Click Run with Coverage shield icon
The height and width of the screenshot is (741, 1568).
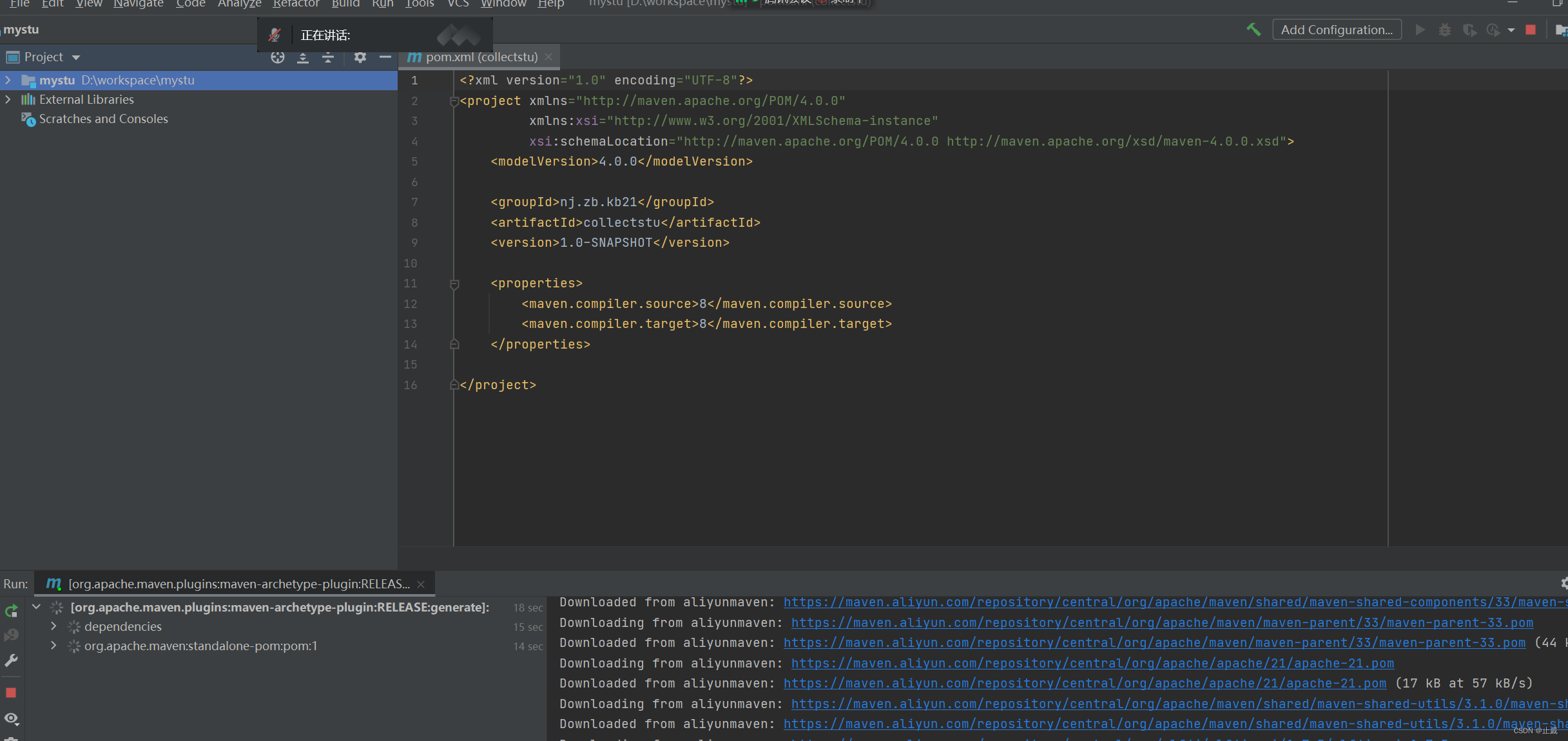pyautogui.click(x=1469, y=30)
